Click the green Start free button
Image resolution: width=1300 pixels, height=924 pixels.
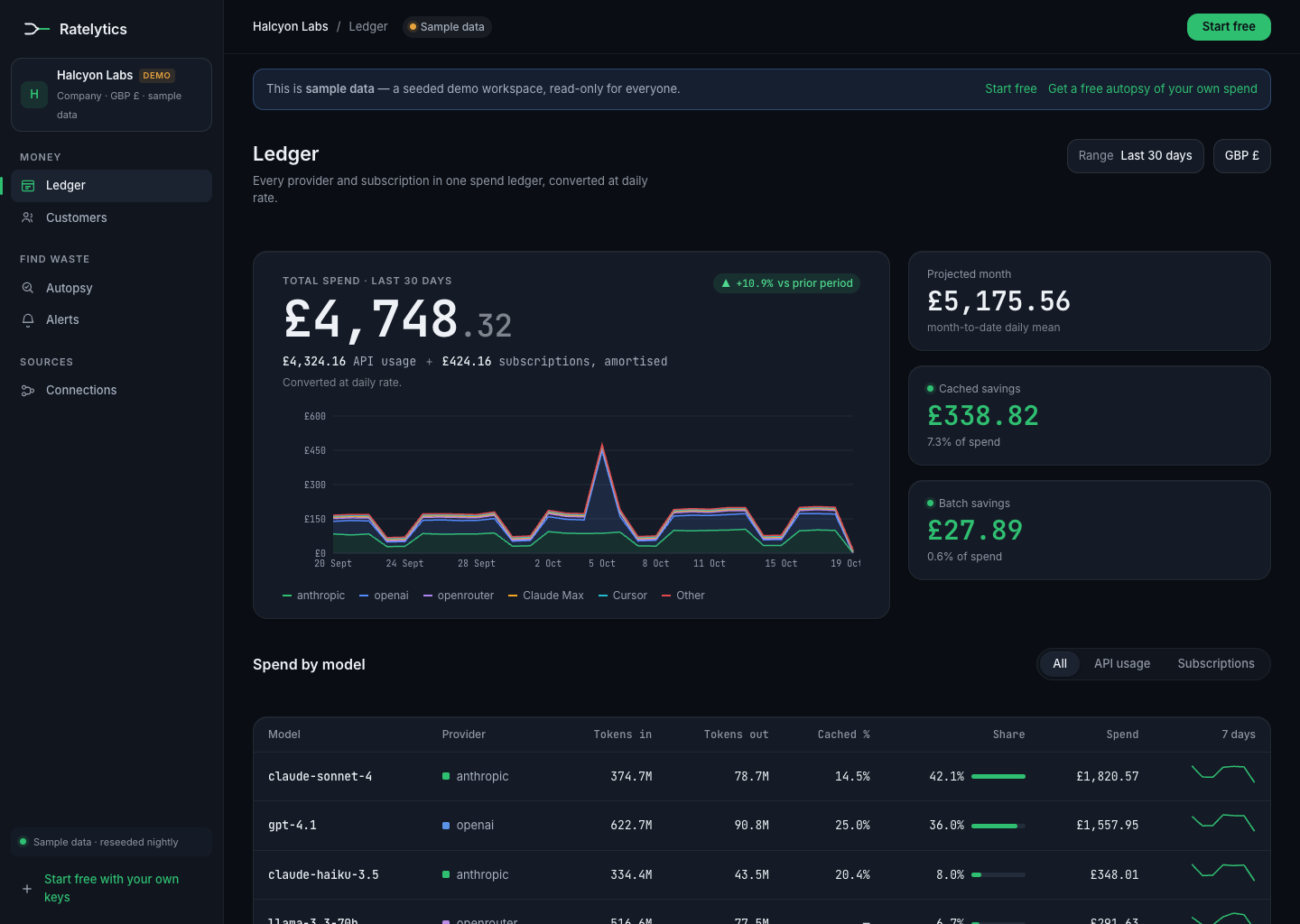coord(1229,27)
